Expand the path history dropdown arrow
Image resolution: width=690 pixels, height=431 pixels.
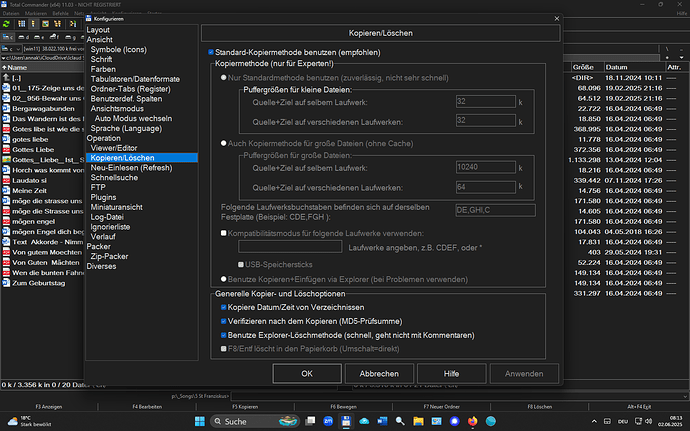click(682, 58)
